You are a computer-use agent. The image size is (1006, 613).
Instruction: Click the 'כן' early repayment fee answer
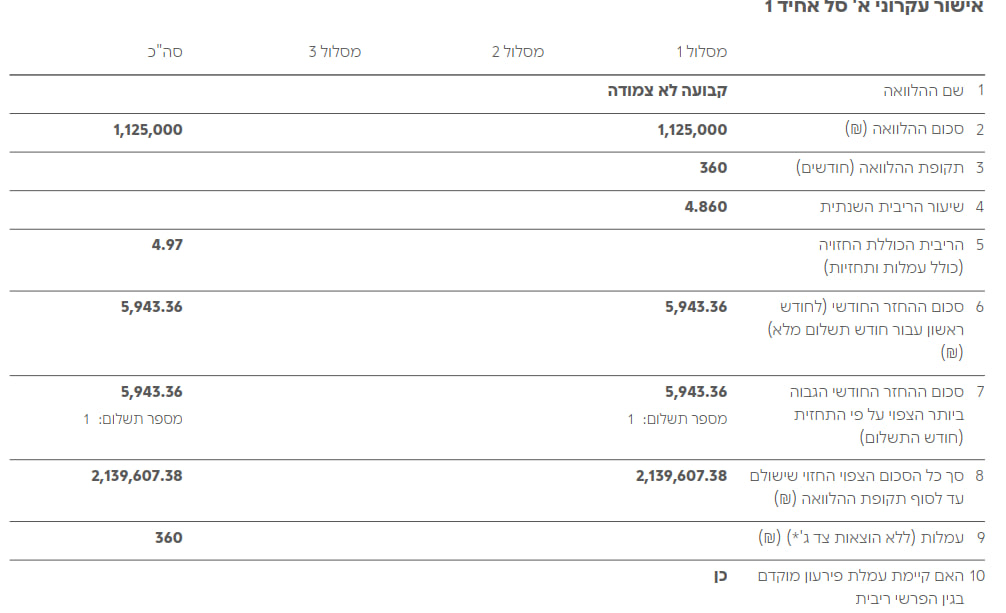pyautogui.click(x=718, y=576)
